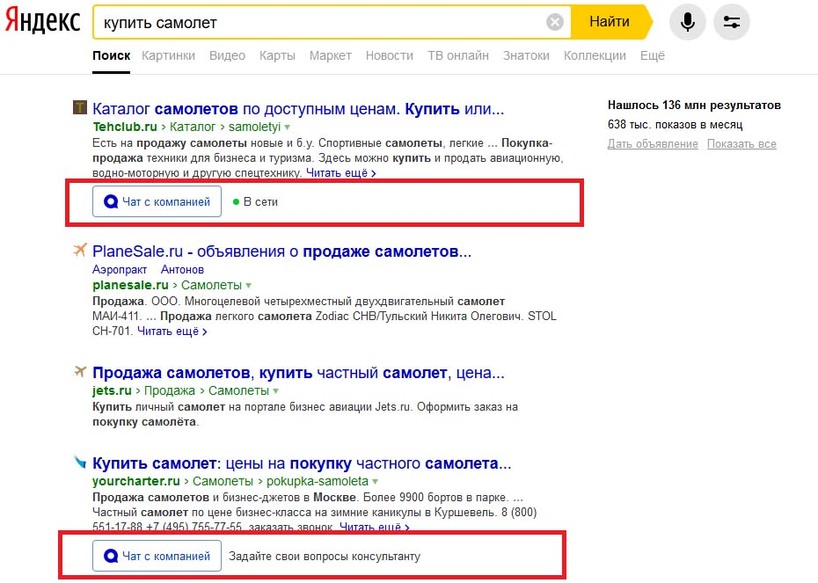
Task: Click the Каталог breadcrumb under Tehclub.ru
Action: [193, 127]
